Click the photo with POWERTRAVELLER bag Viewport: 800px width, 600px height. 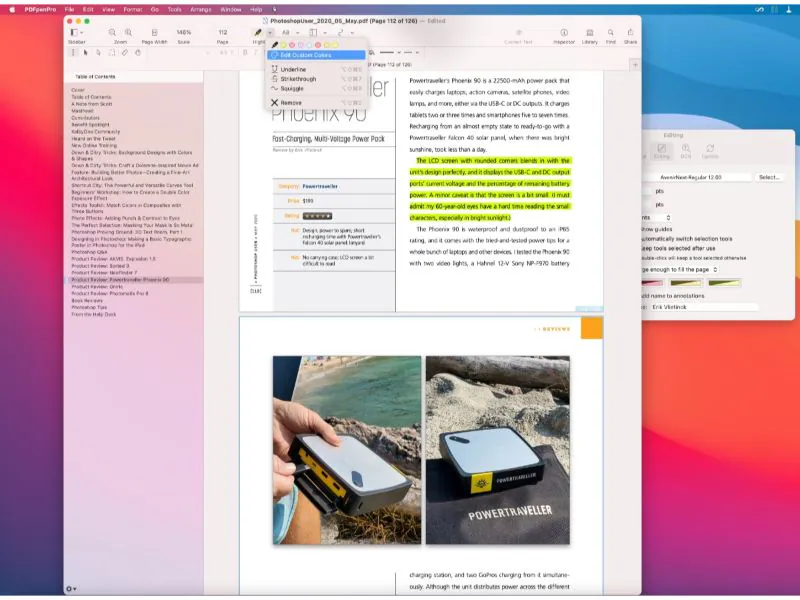498,450
